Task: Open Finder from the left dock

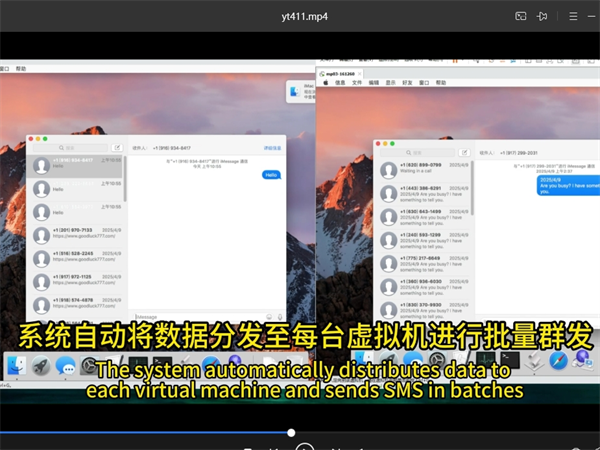Action: 16,366
